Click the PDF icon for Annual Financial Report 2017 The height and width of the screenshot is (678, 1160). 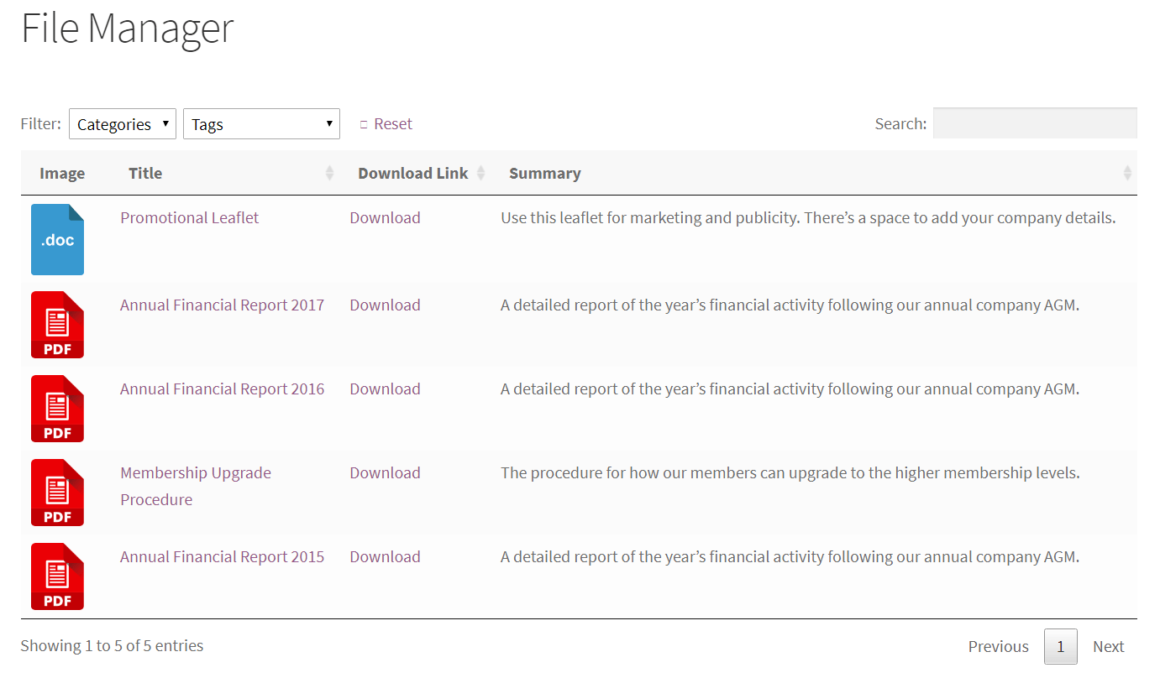click(x=57, y=324)
